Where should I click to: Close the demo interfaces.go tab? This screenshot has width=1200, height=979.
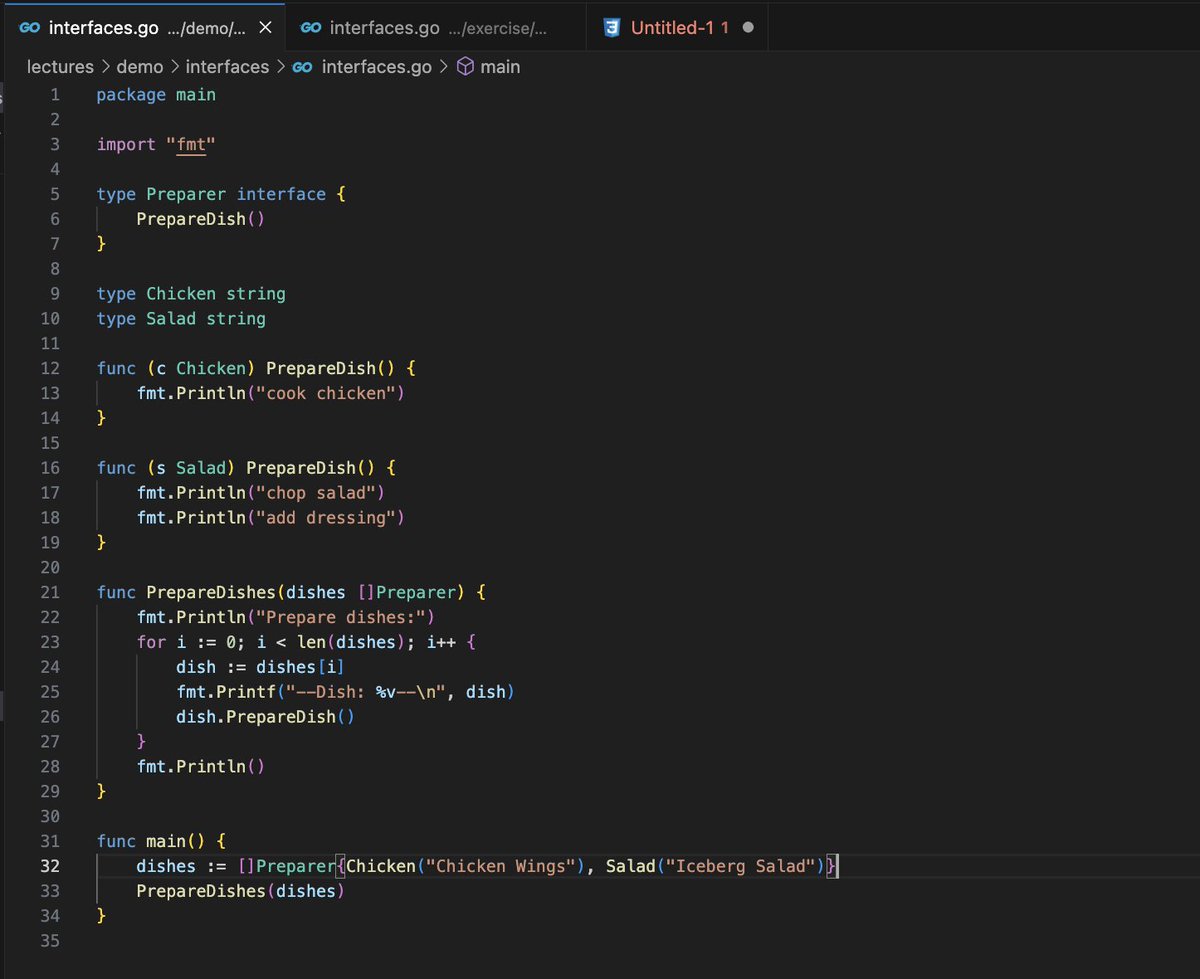(265, 28)
